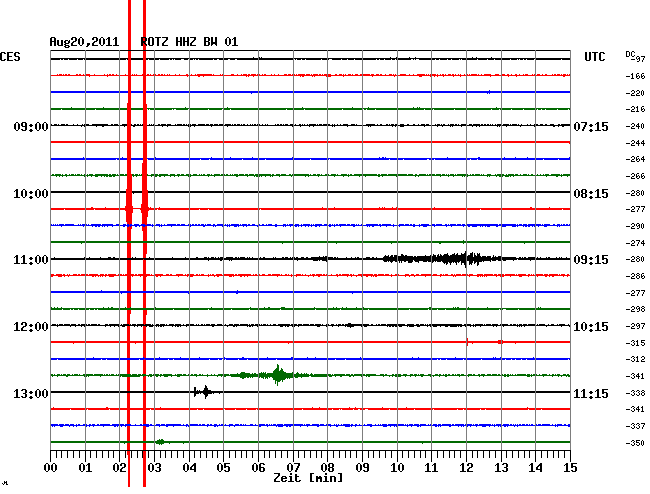
Task: Click the DC offset value -166
Action: (x=635, y=76)
